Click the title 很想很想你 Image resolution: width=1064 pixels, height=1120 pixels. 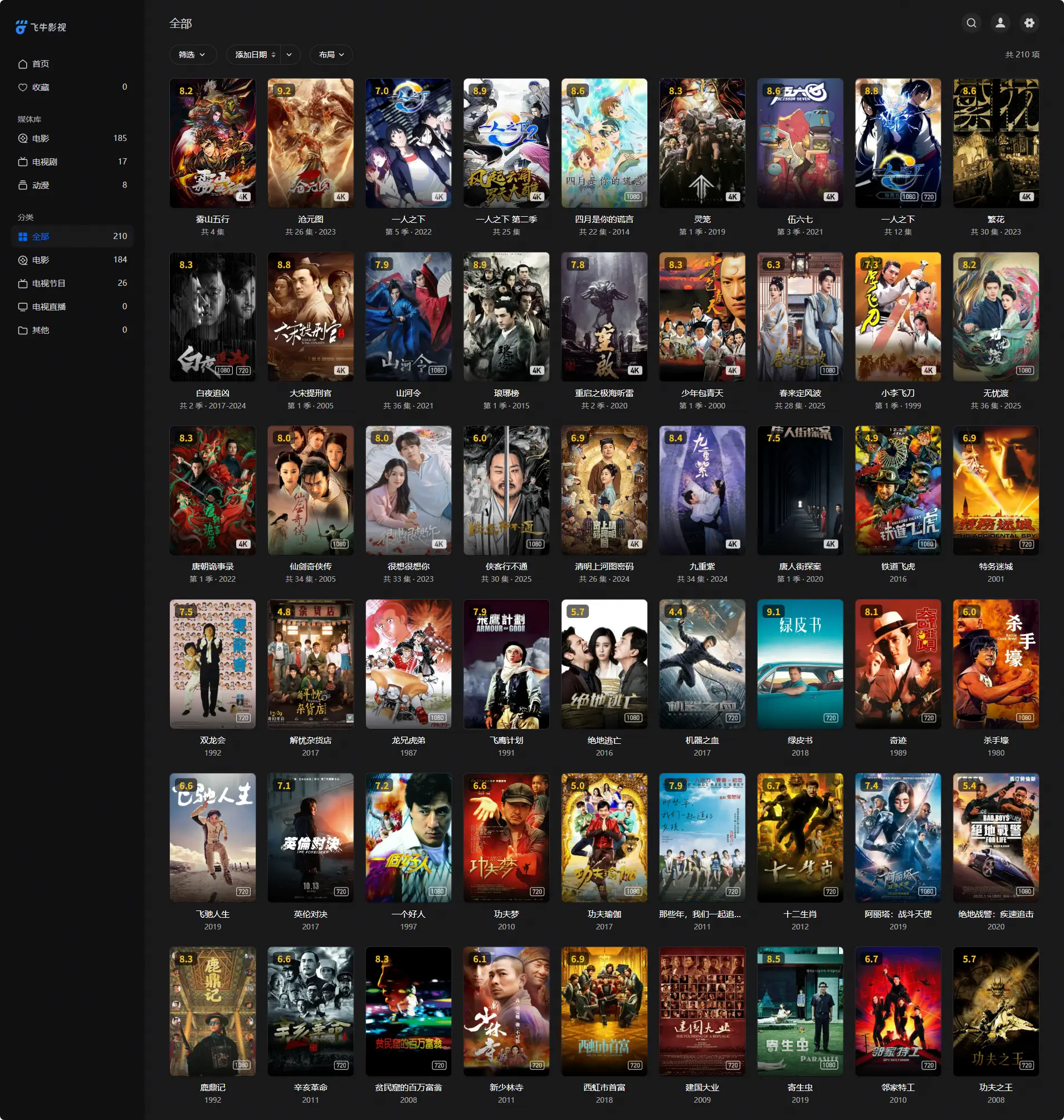(x=408, y=567)
